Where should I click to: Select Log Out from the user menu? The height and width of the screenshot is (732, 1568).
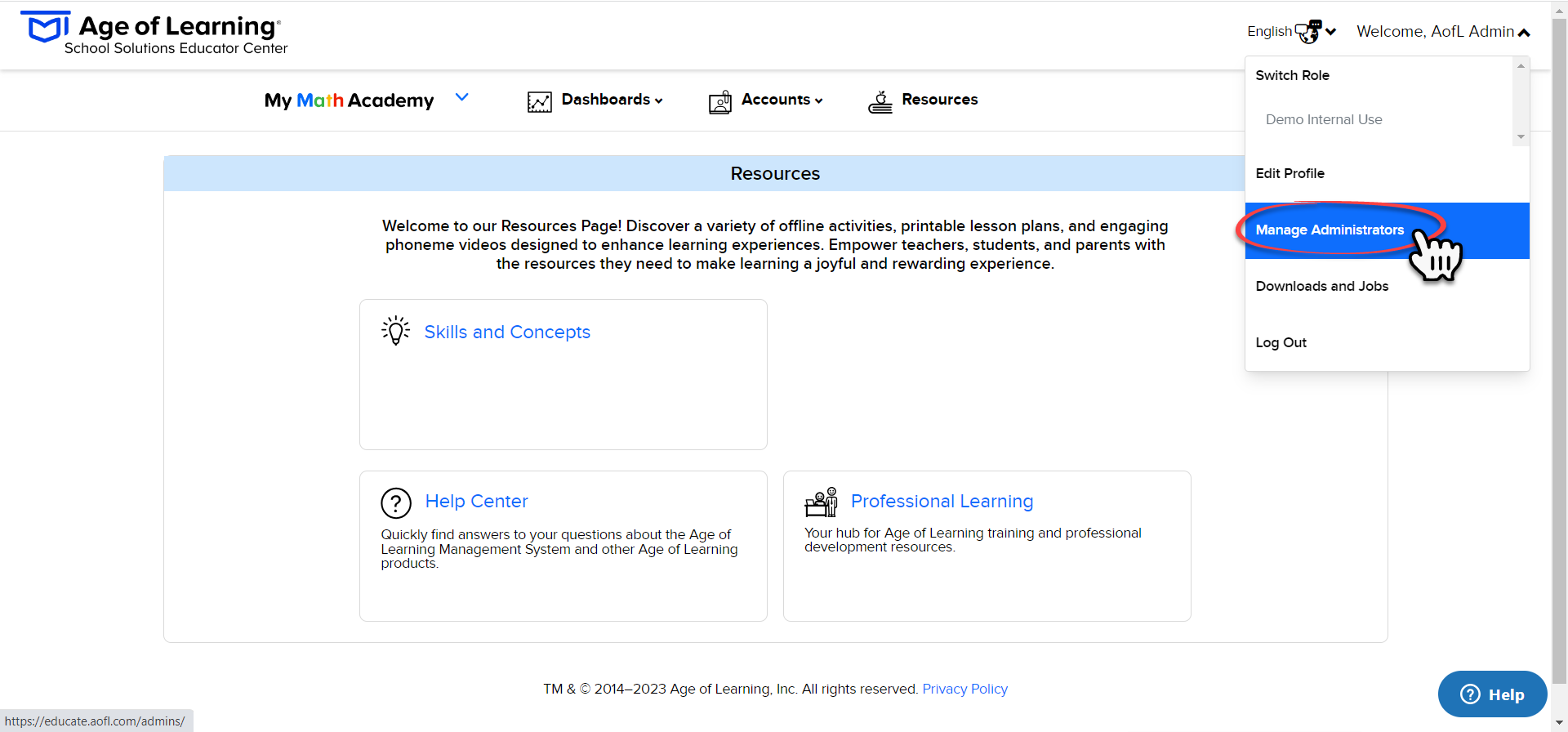pyautogui.click(x=1387, y=343)
